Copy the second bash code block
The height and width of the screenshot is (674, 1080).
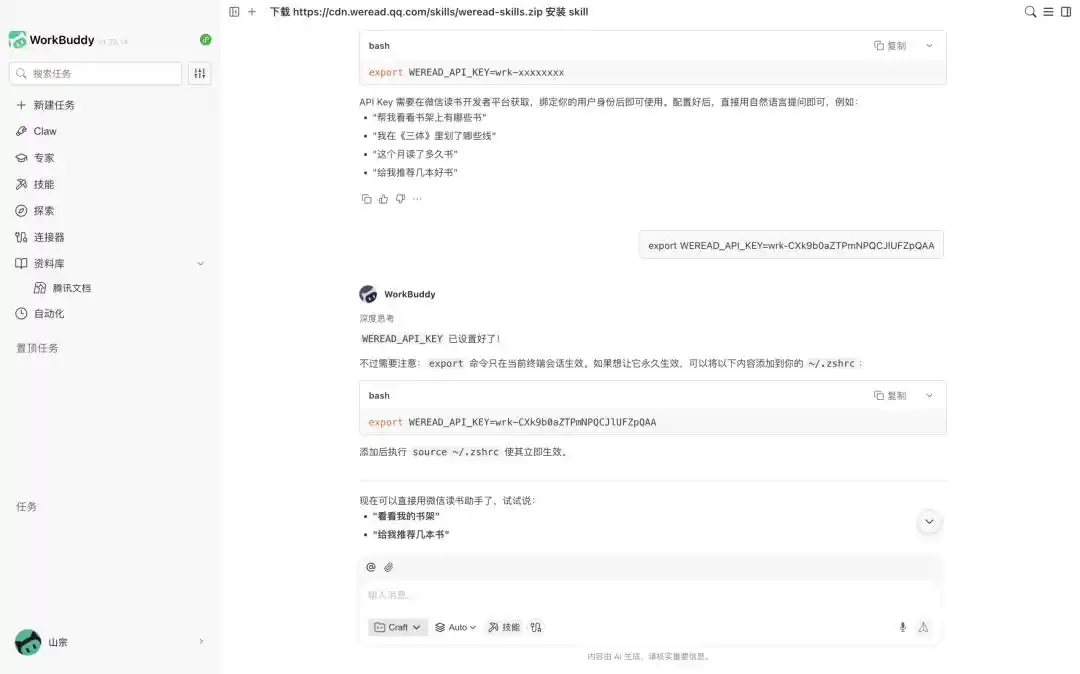[890, 396]
